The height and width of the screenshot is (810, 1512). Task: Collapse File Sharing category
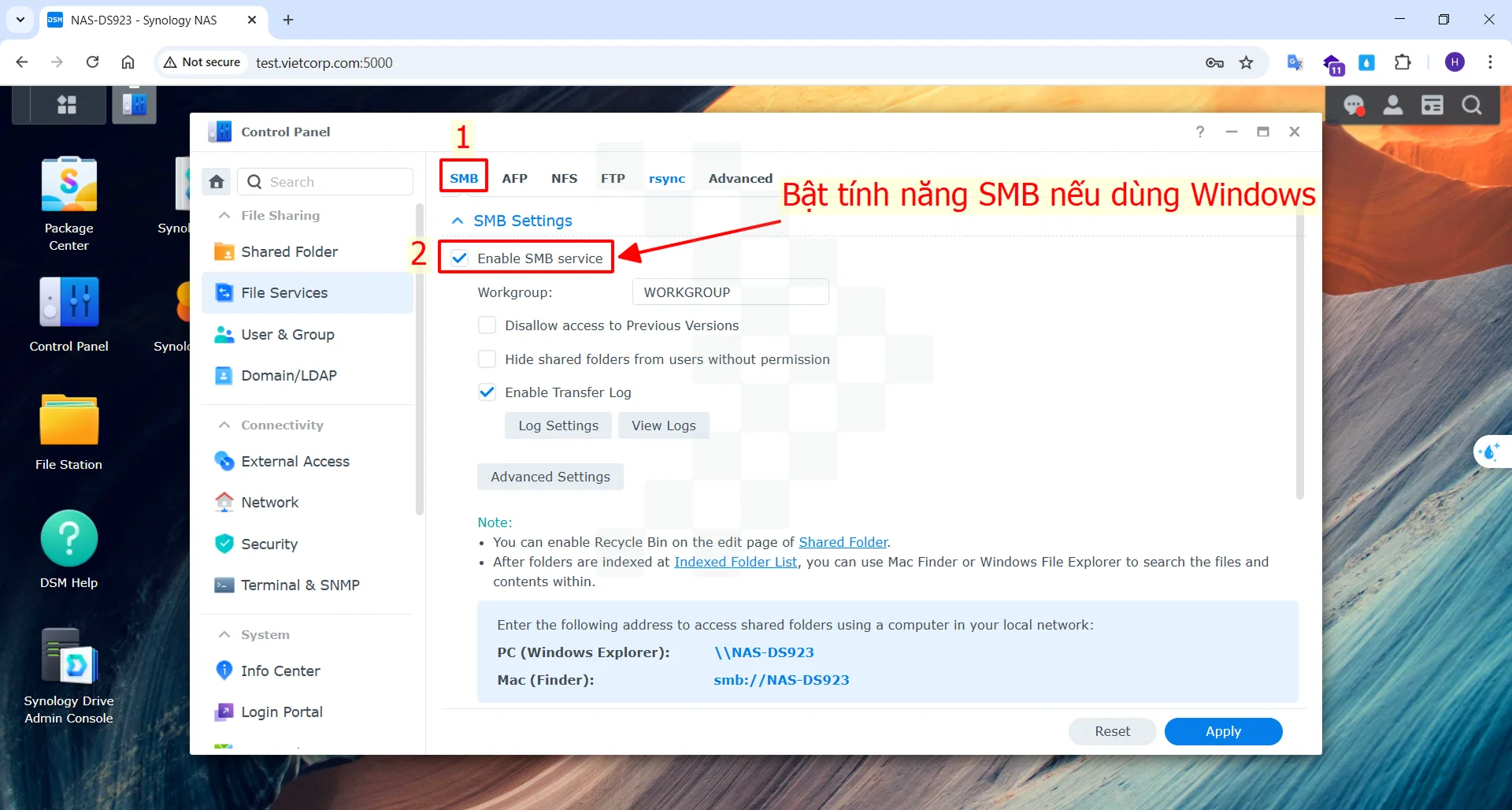click(224, 215)
